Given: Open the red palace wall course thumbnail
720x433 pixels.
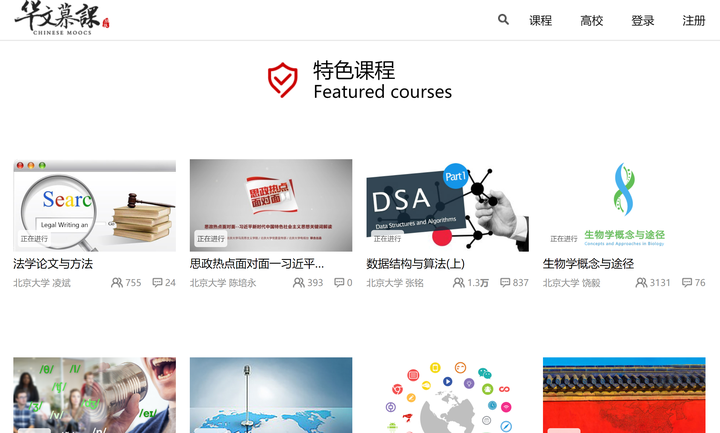Looking at the screenshot, I should click(x=624, y=395).
